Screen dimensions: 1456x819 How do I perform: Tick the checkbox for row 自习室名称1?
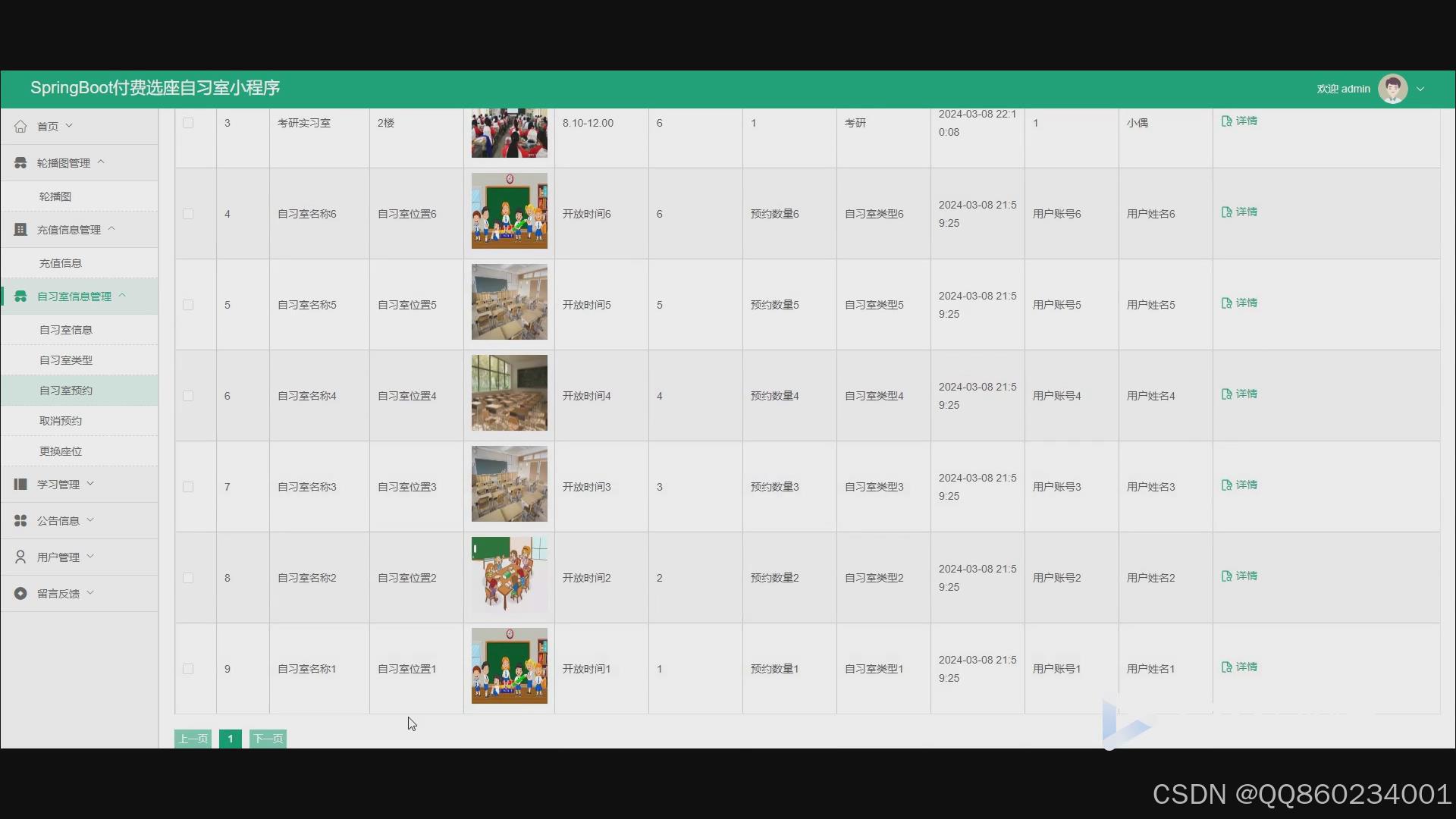[x=188, y=669]
